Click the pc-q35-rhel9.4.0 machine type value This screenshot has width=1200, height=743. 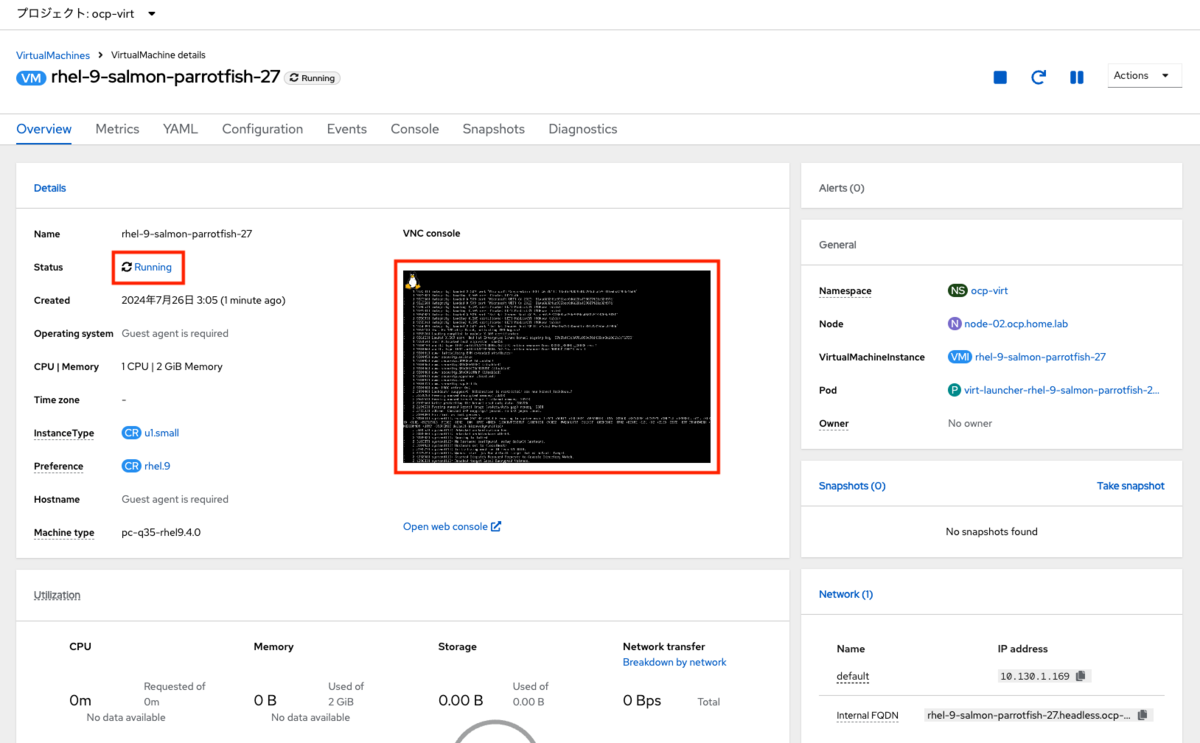(x=161, y=532)
